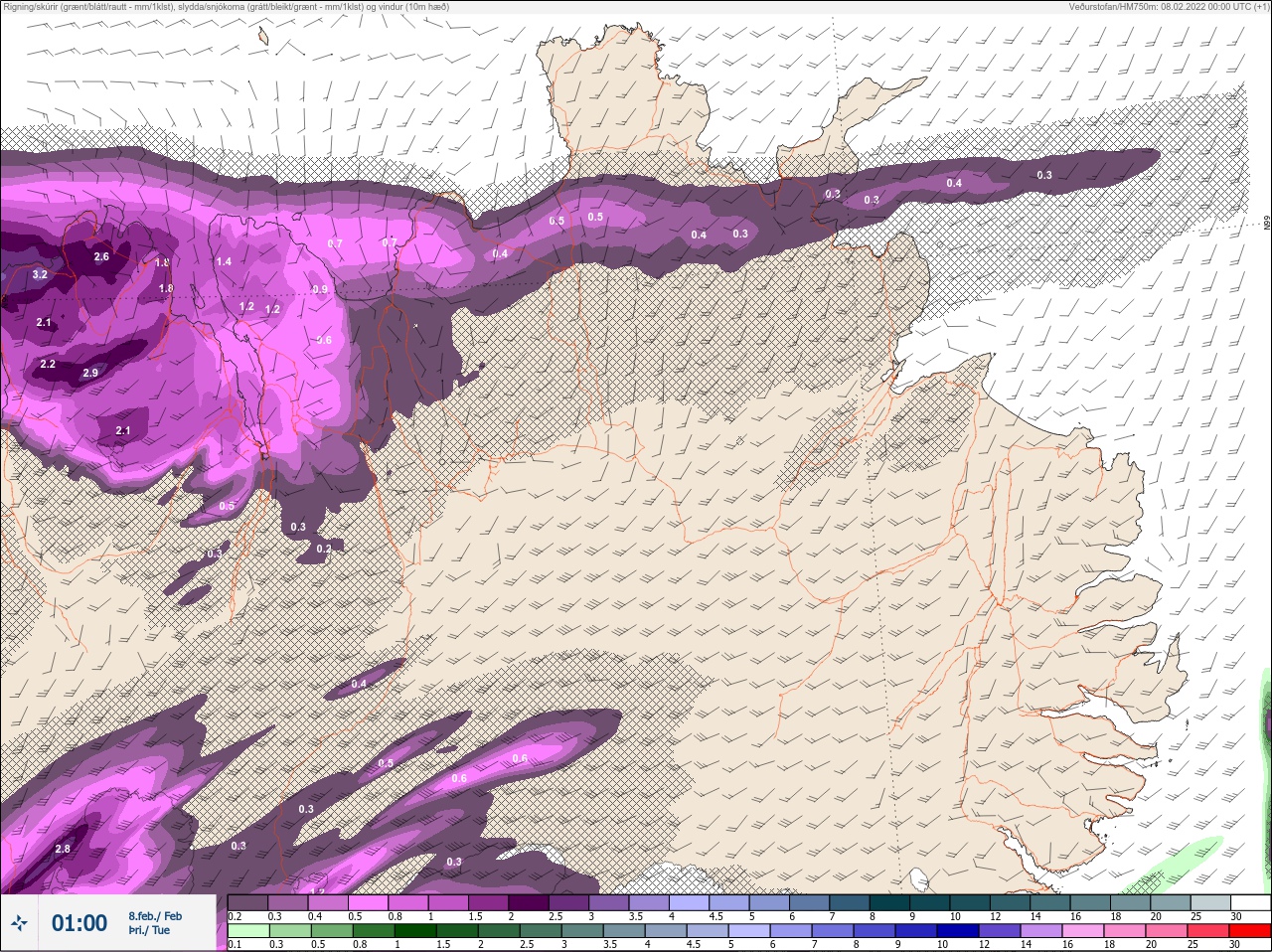This screenshot has height=952, width=1272.
Task: Select the darkest purple swatch between 2 and 2.5, upper legend row
Action: coord(529,902)
